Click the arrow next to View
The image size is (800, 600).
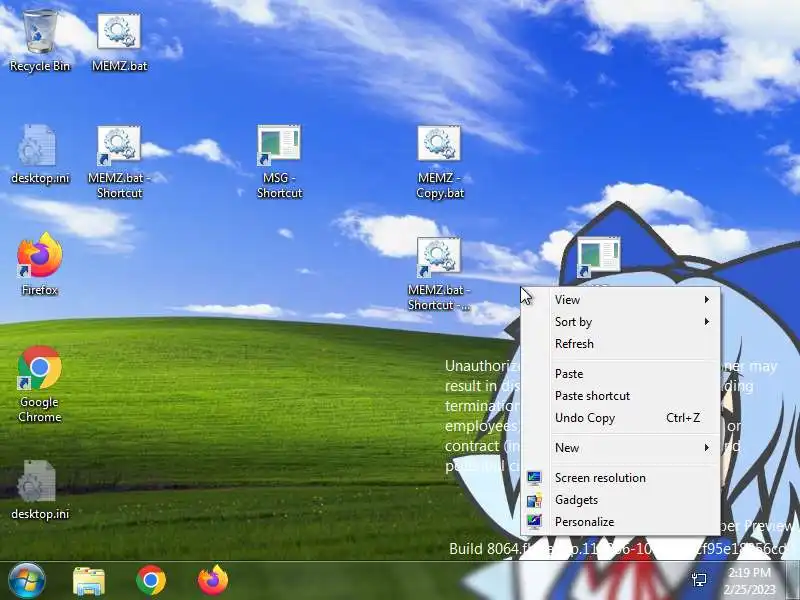pos(707,299)
